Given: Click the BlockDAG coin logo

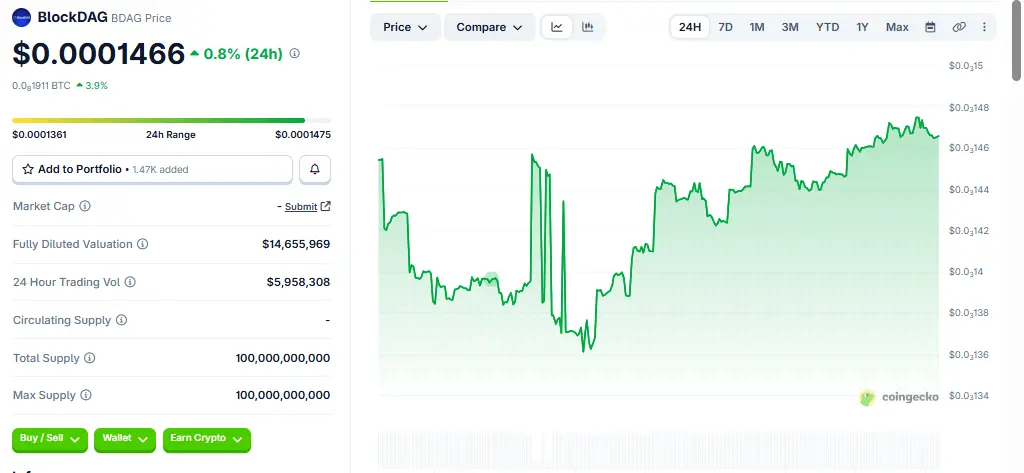Looking at the screenshot, I should pos(22,16).
